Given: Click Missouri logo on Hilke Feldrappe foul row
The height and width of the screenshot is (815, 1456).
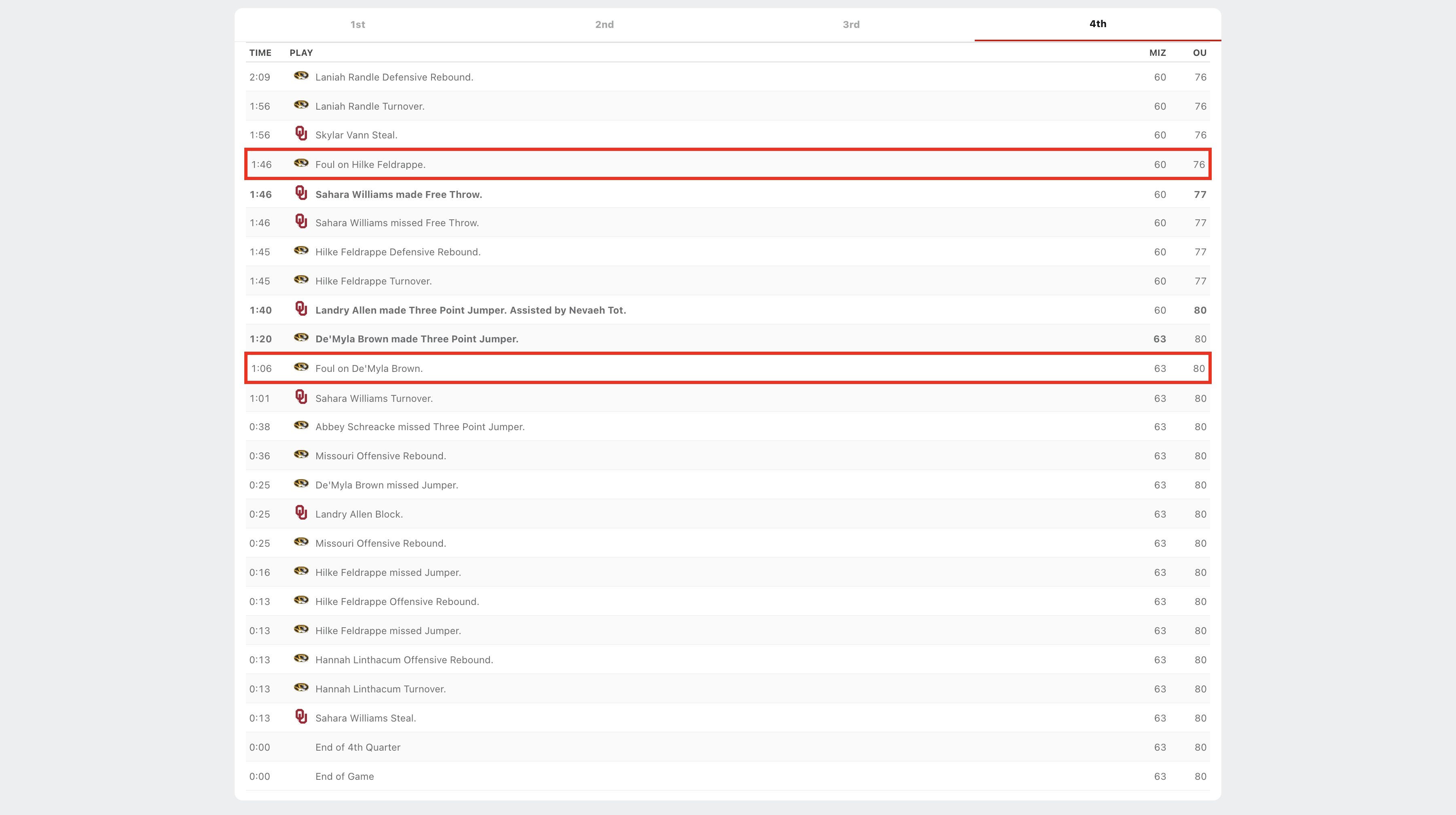Looking at the screenshot, I should click(301, 163).
